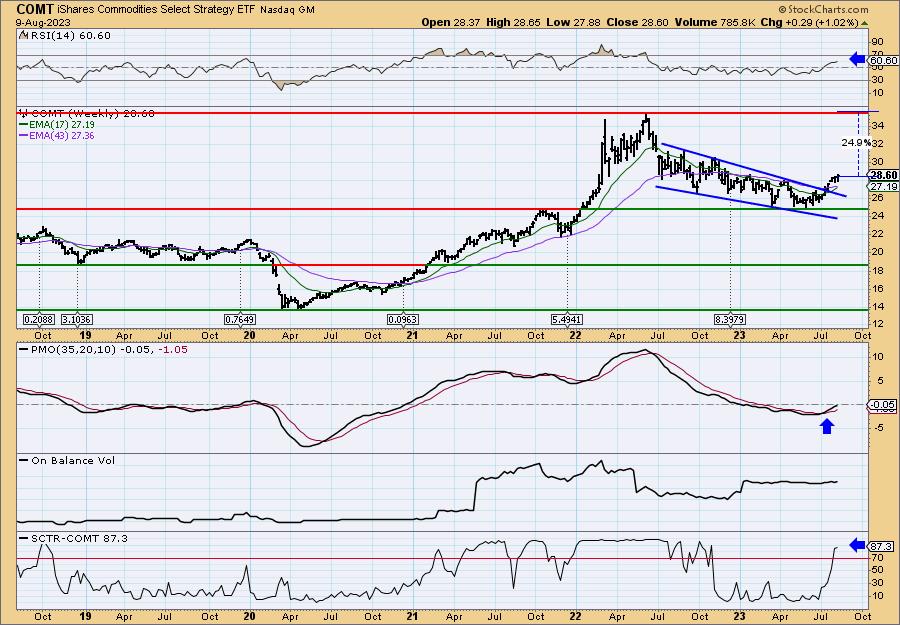The image size is (900, 625).
Task: Click the 8.3979 cycle value box
Action: pos(730,319)
